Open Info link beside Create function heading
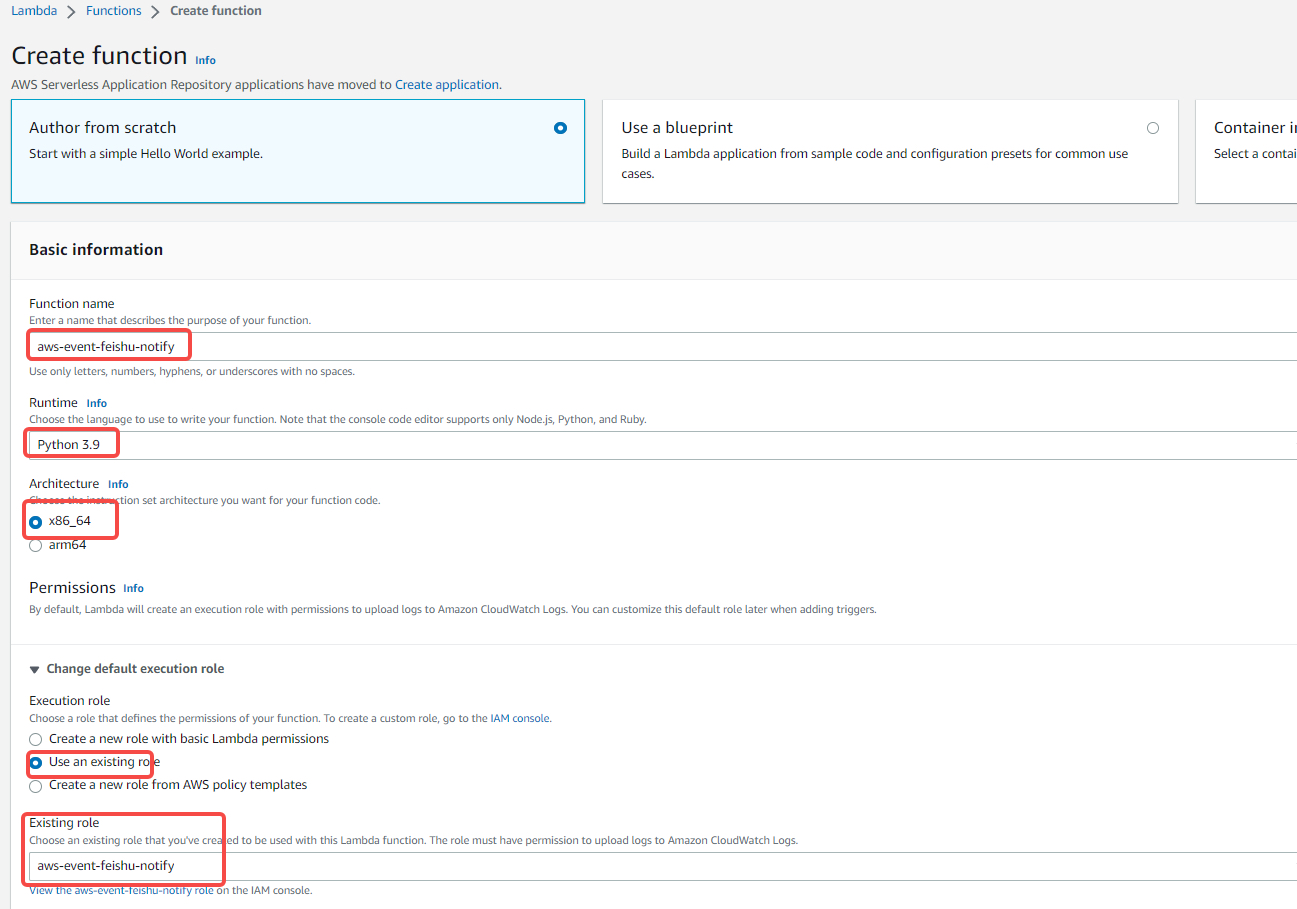This screenshot has height=909, width=1297. point(205,60)
